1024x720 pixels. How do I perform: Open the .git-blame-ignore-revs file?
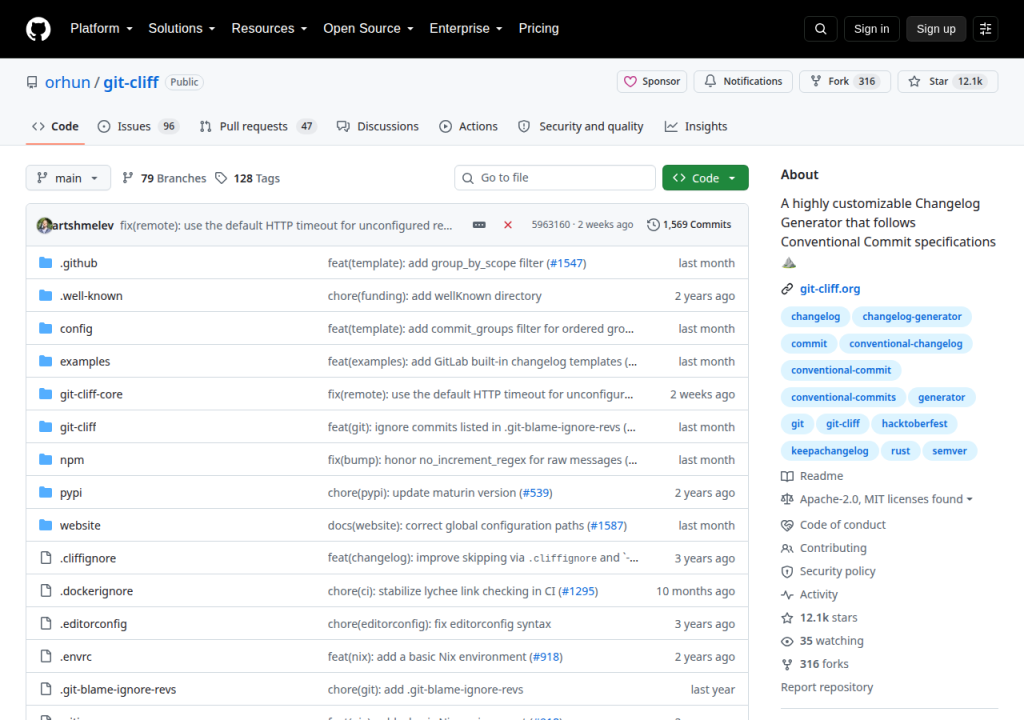point(118,689)
